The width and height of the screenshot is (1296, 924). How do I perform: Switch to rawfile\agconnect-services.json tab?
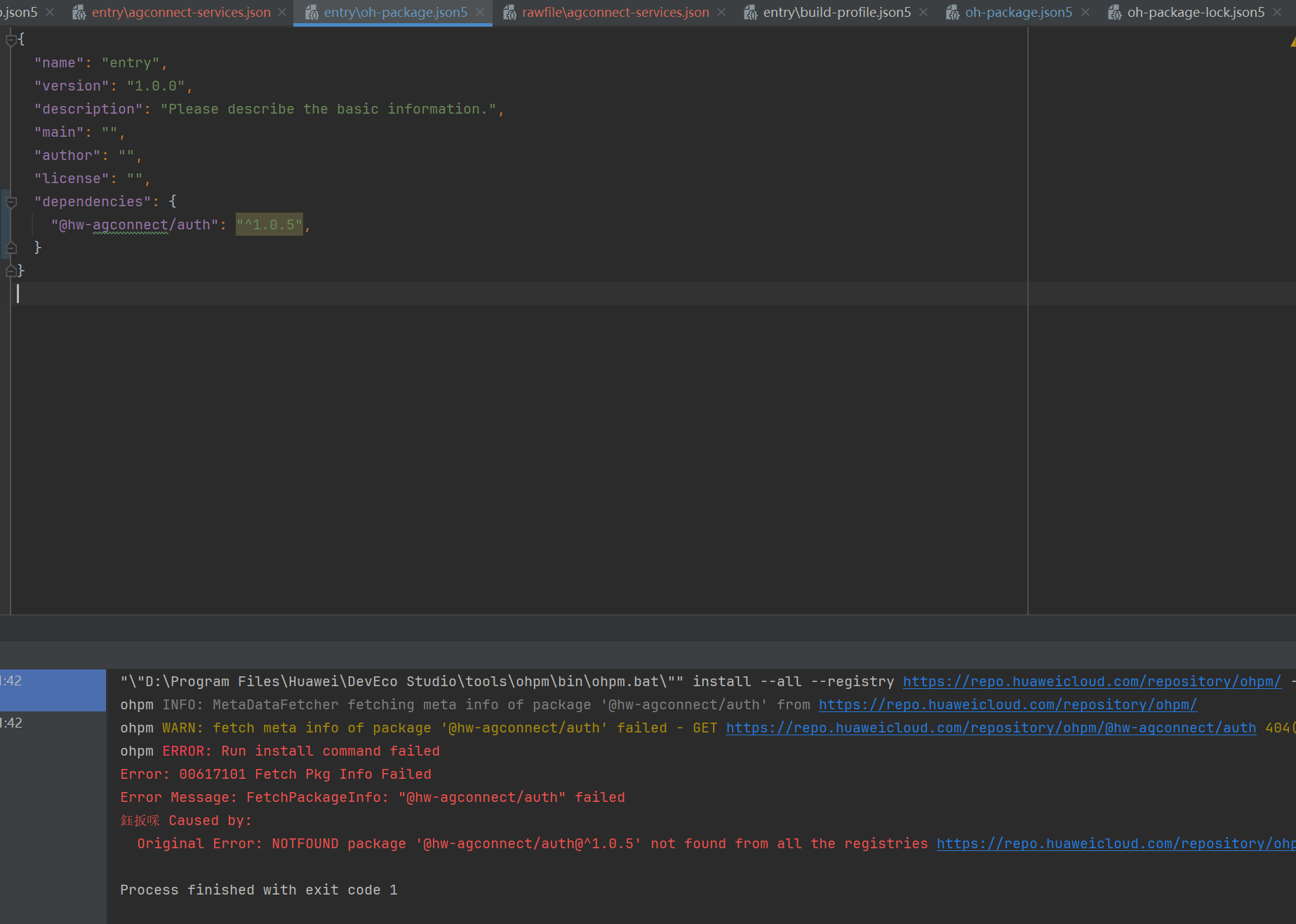(x=615, y=13)
